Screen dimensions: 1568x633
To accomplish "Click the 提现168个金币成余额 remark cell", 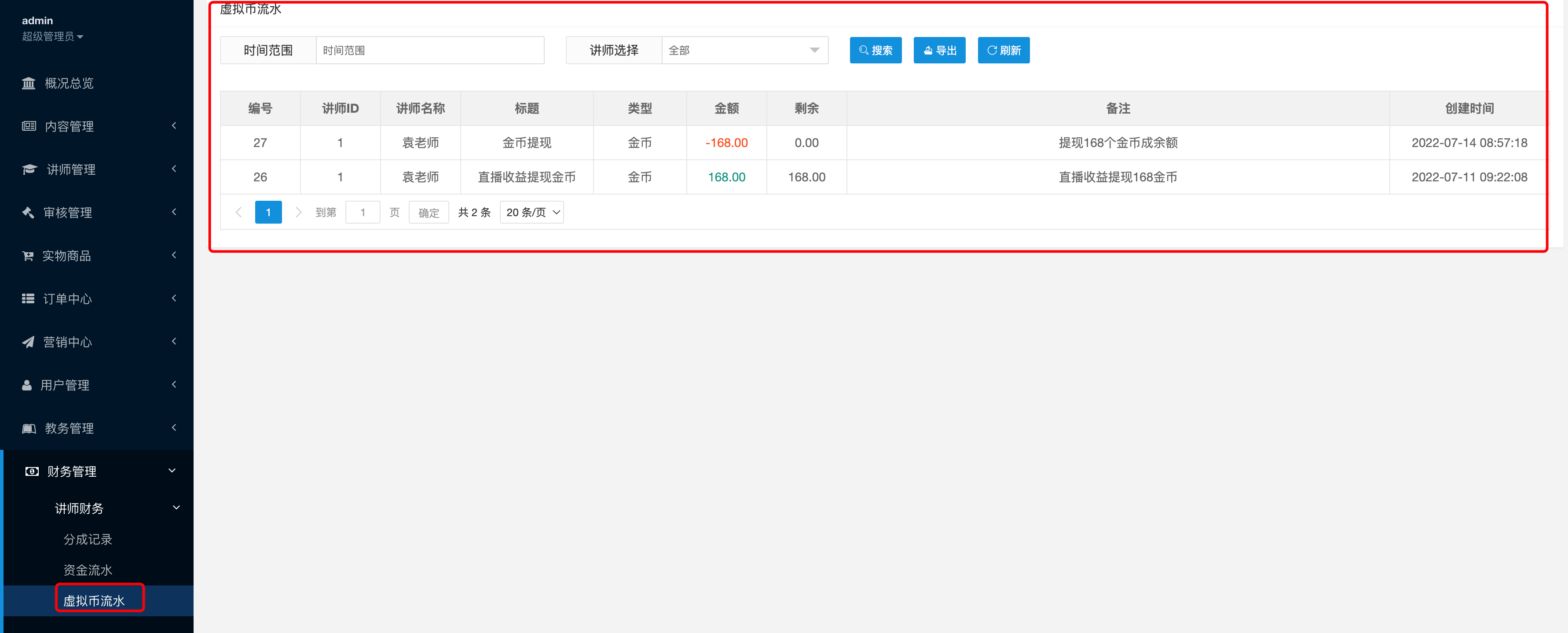I will [1118, 143].
